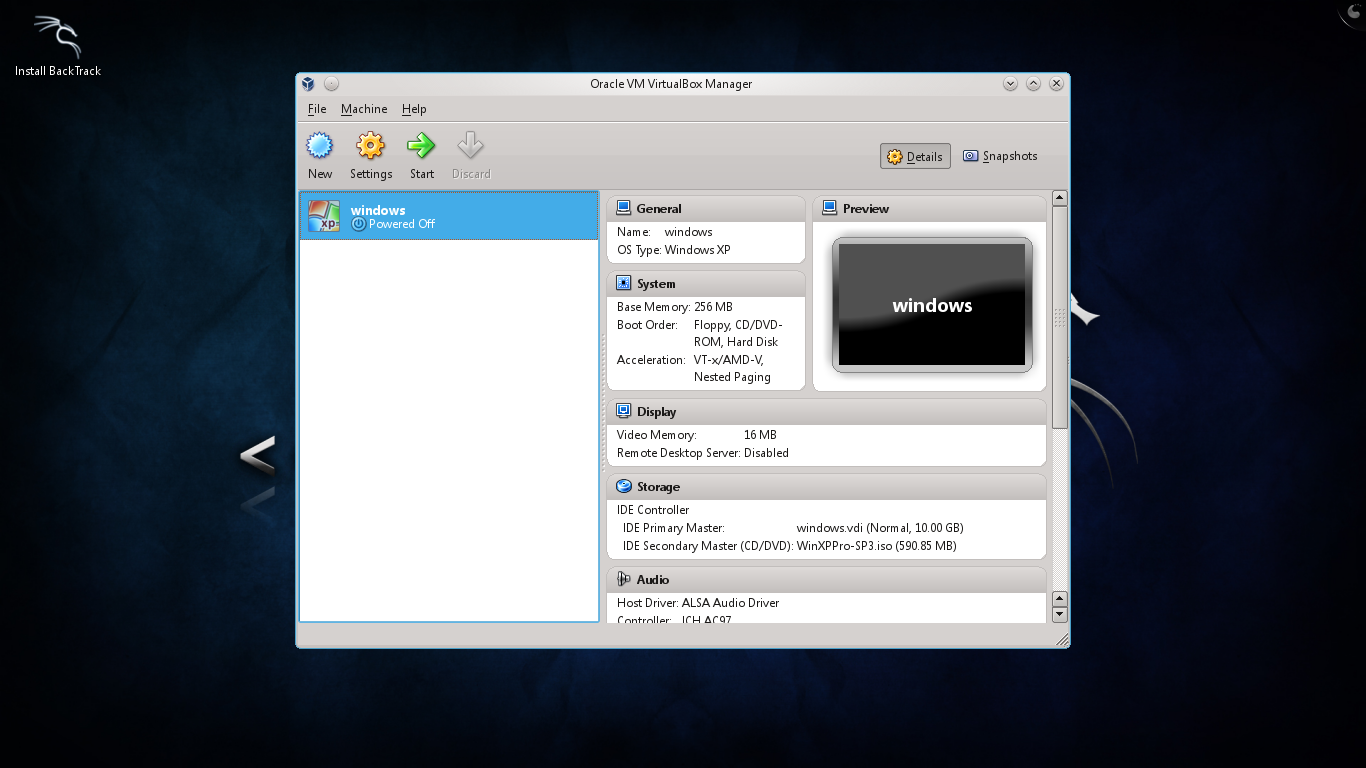Open the Audio section heading
Image resolution: width=1366 pixels, height=768 pixels.
point(653,579)
